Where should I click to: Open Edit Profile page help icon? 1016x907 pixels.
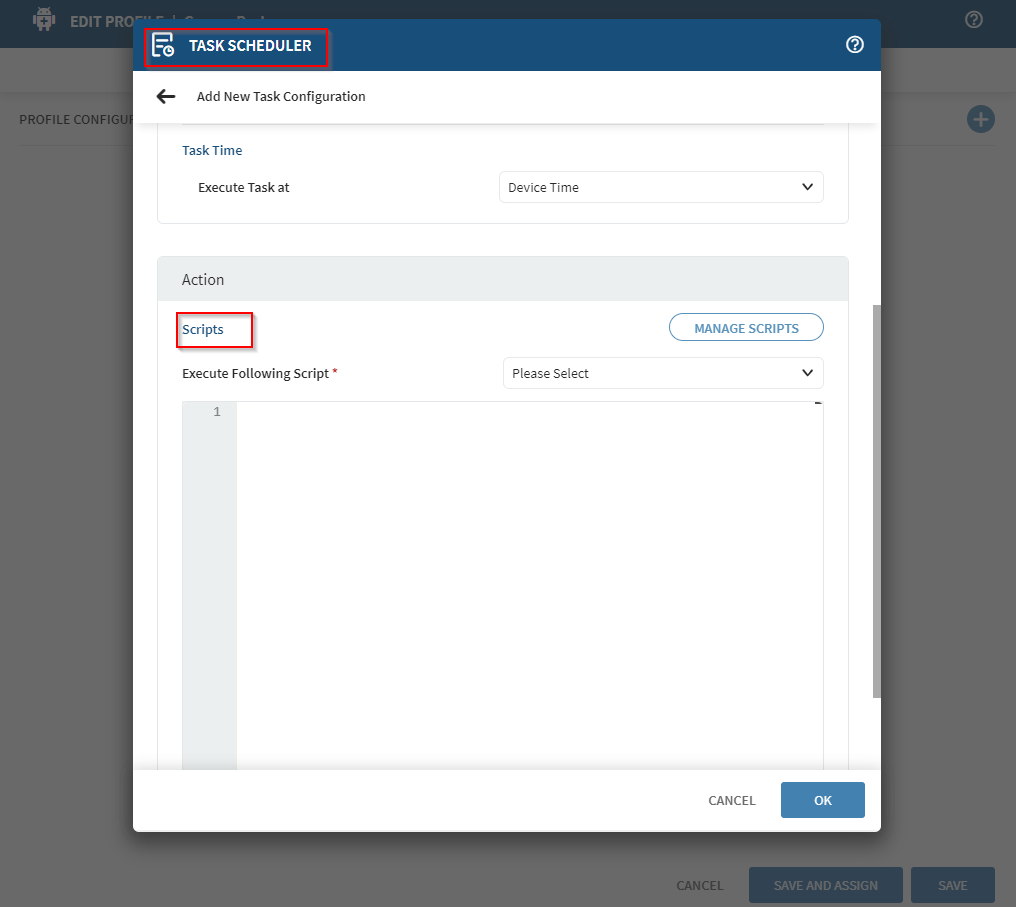coord(974,20)
